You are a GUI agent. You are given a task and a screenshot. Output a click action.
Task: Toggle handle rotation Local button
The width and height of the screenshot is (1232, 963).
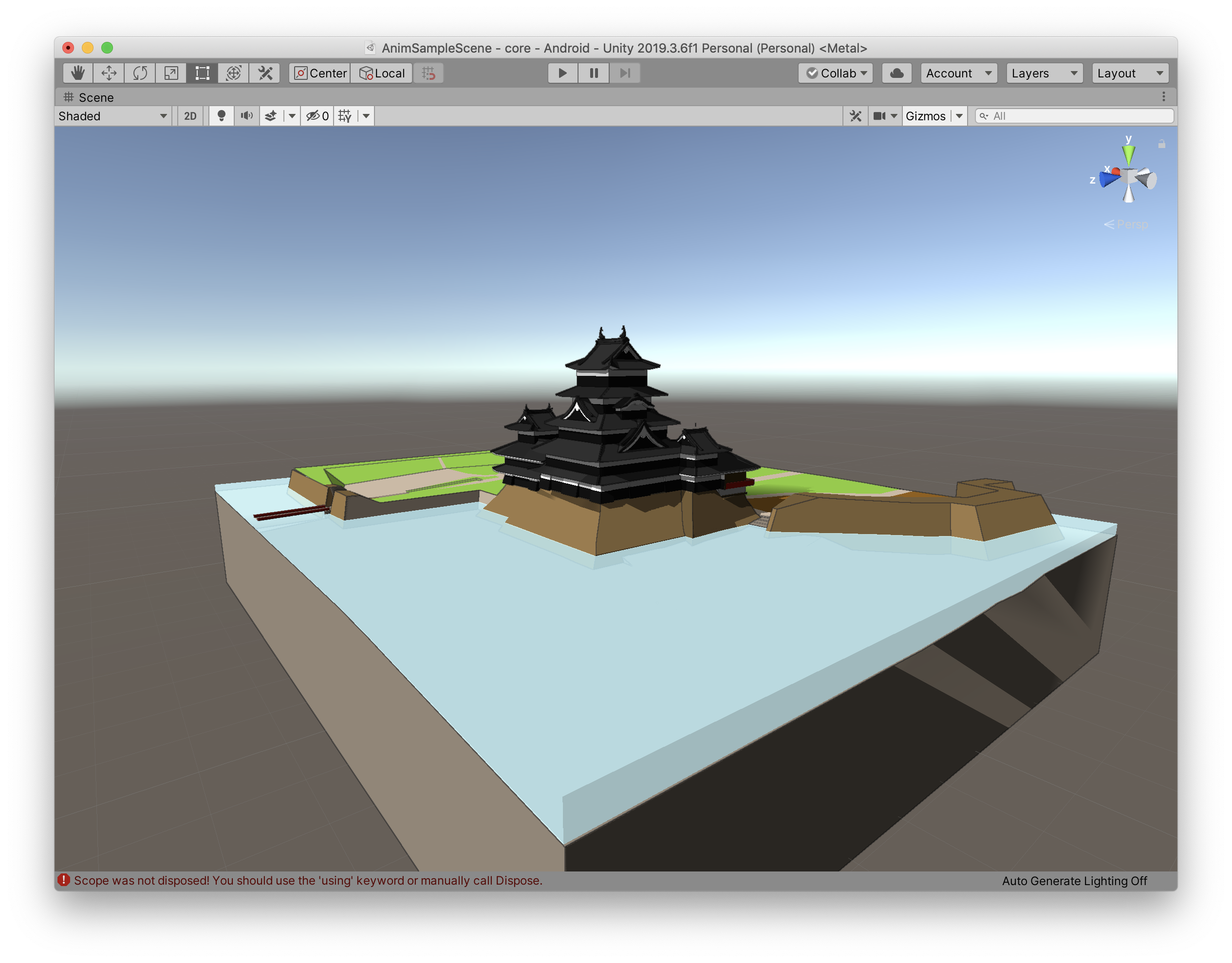click(382, 74)
